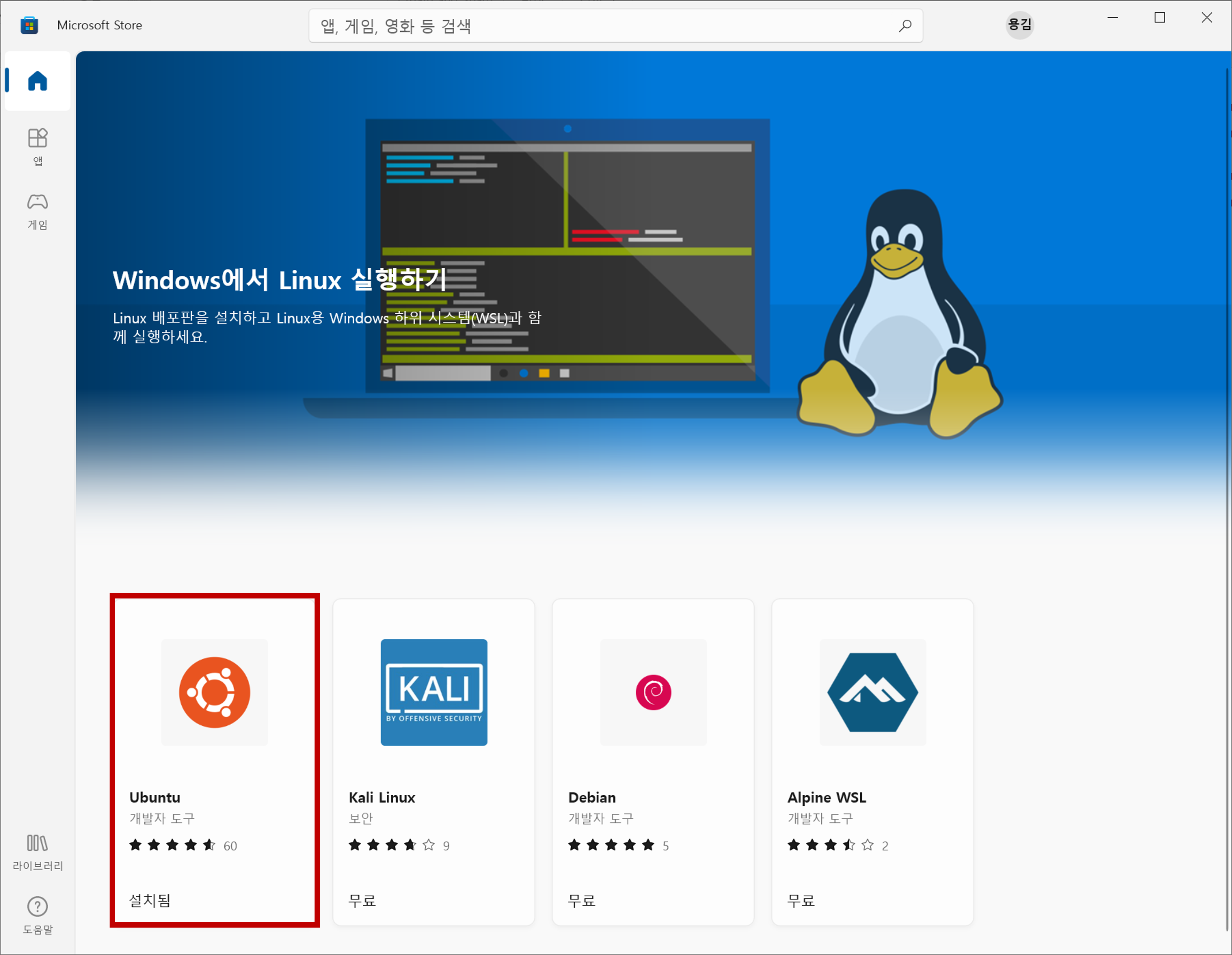
Task: Click 무료 price on Kali Linux card
Action: 362,900
